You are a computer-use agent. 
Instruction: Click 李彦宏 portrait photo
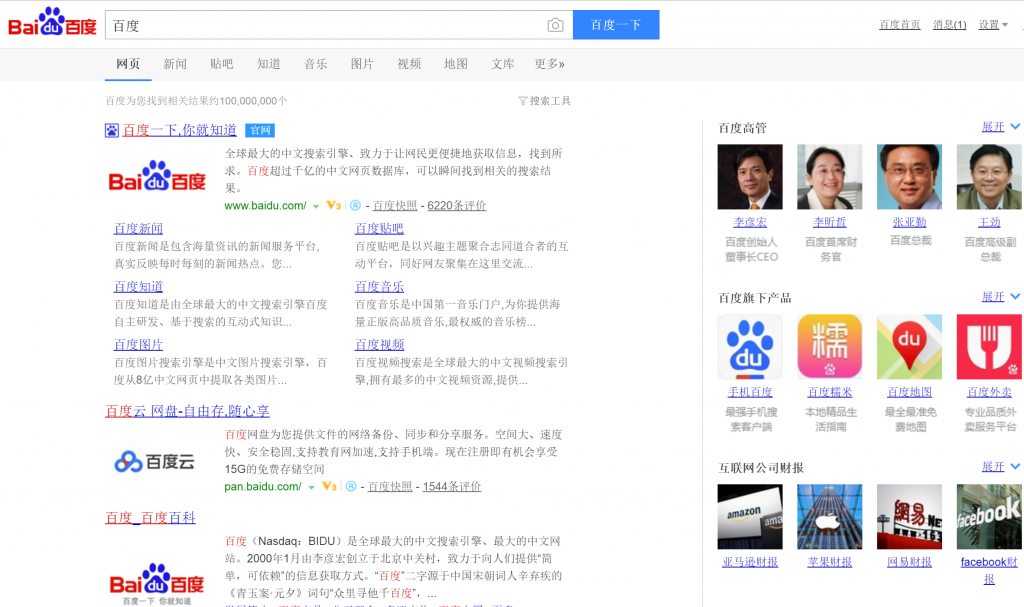750,177
